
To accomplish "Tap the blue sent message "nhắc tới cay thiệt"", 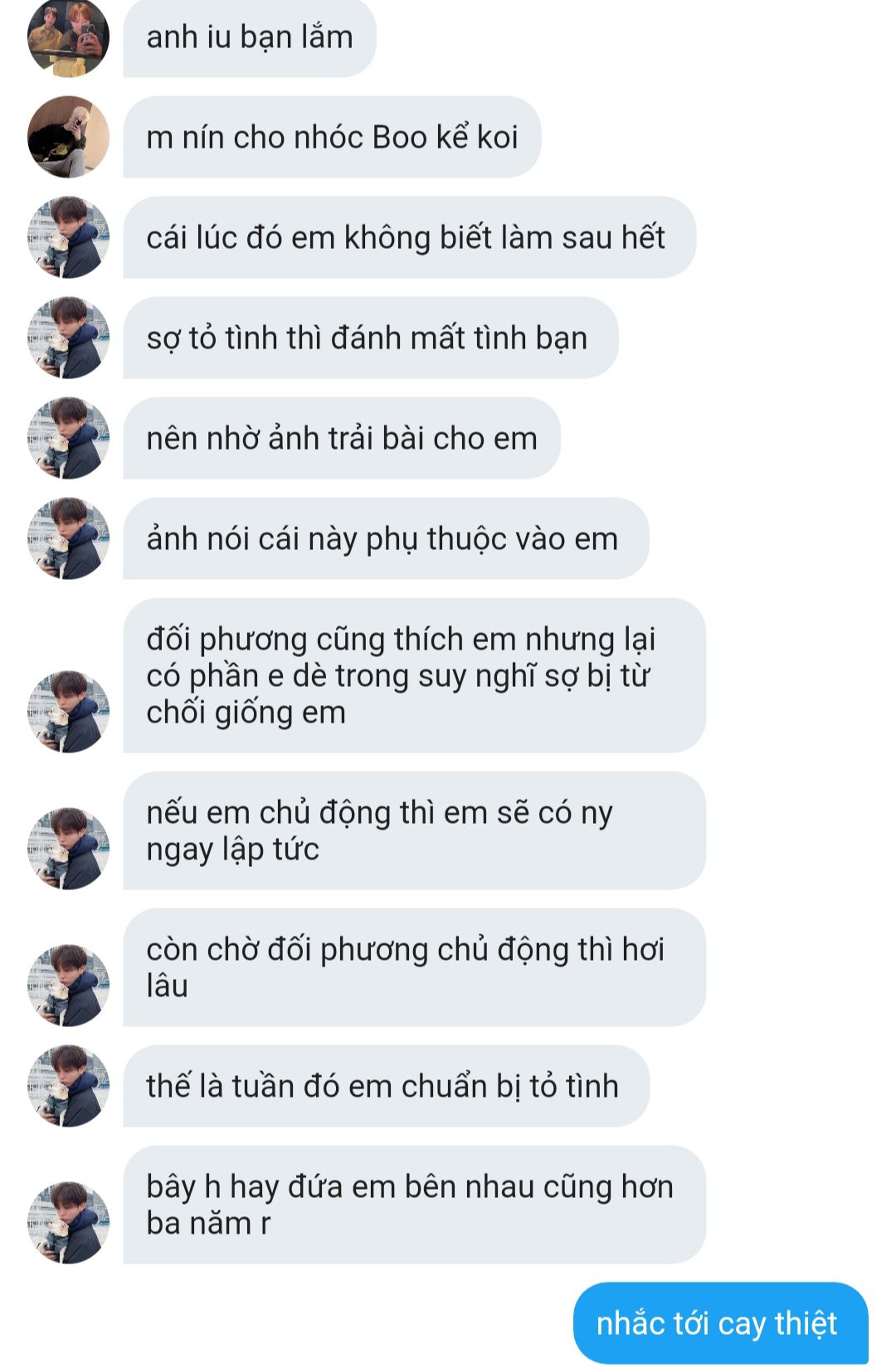I will [721, 1323].
